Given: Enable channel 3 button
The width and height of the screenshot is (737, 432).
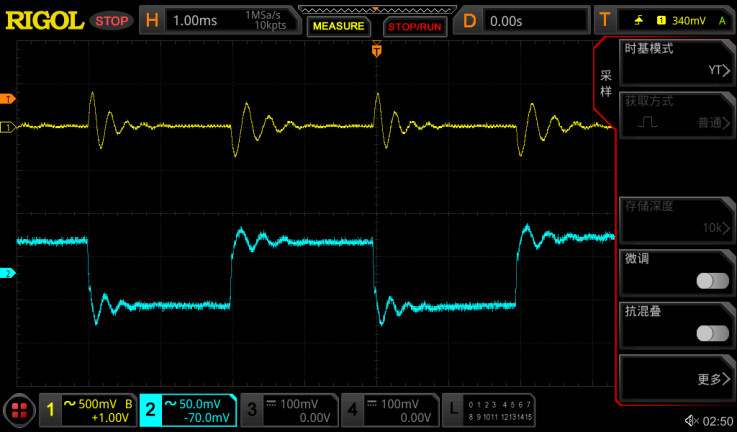Looking at the screenshot, I should [252, 410].
